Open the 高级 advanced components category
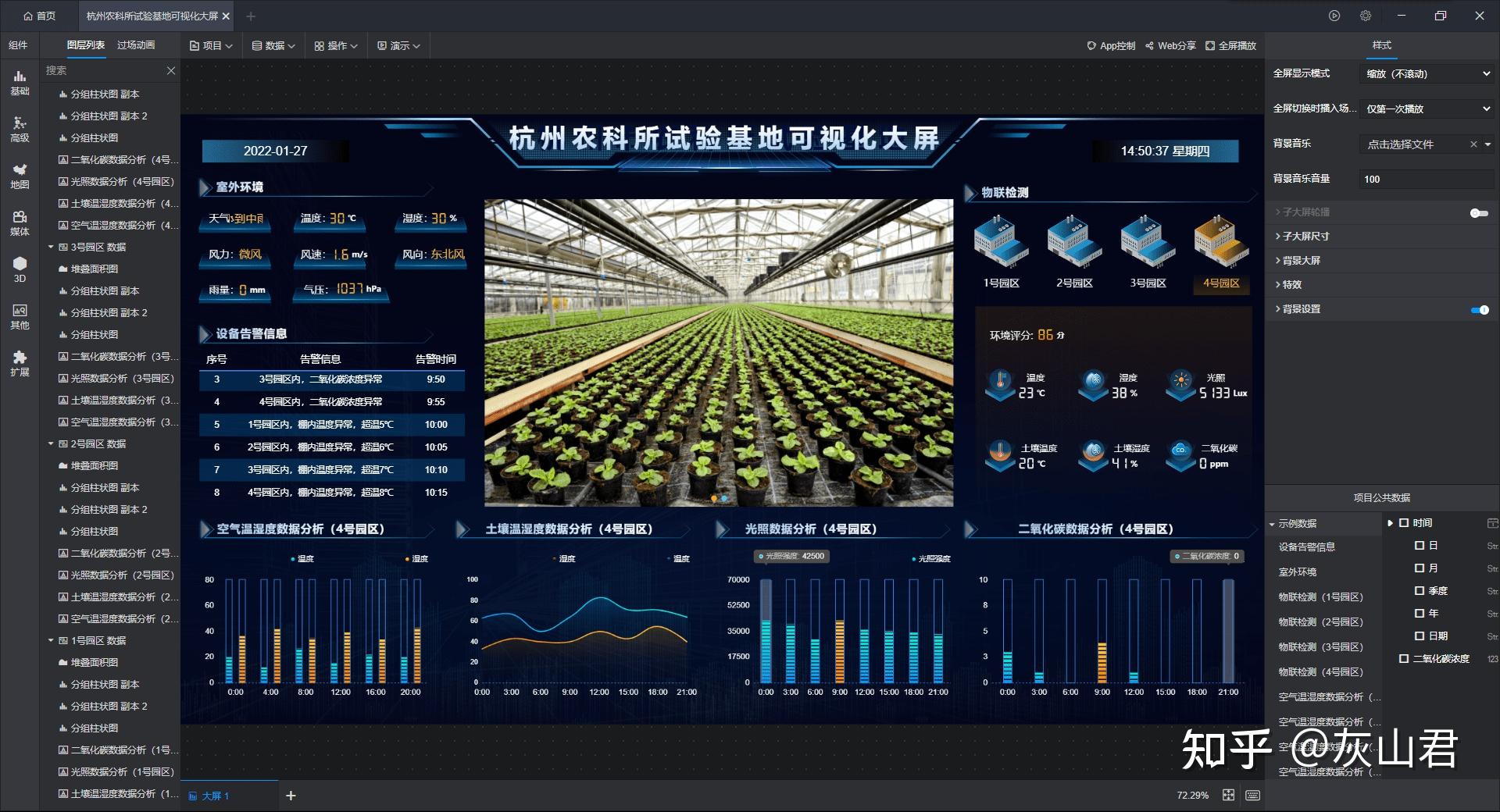This screenshot has width=1500, height=812. click(20, 130)
